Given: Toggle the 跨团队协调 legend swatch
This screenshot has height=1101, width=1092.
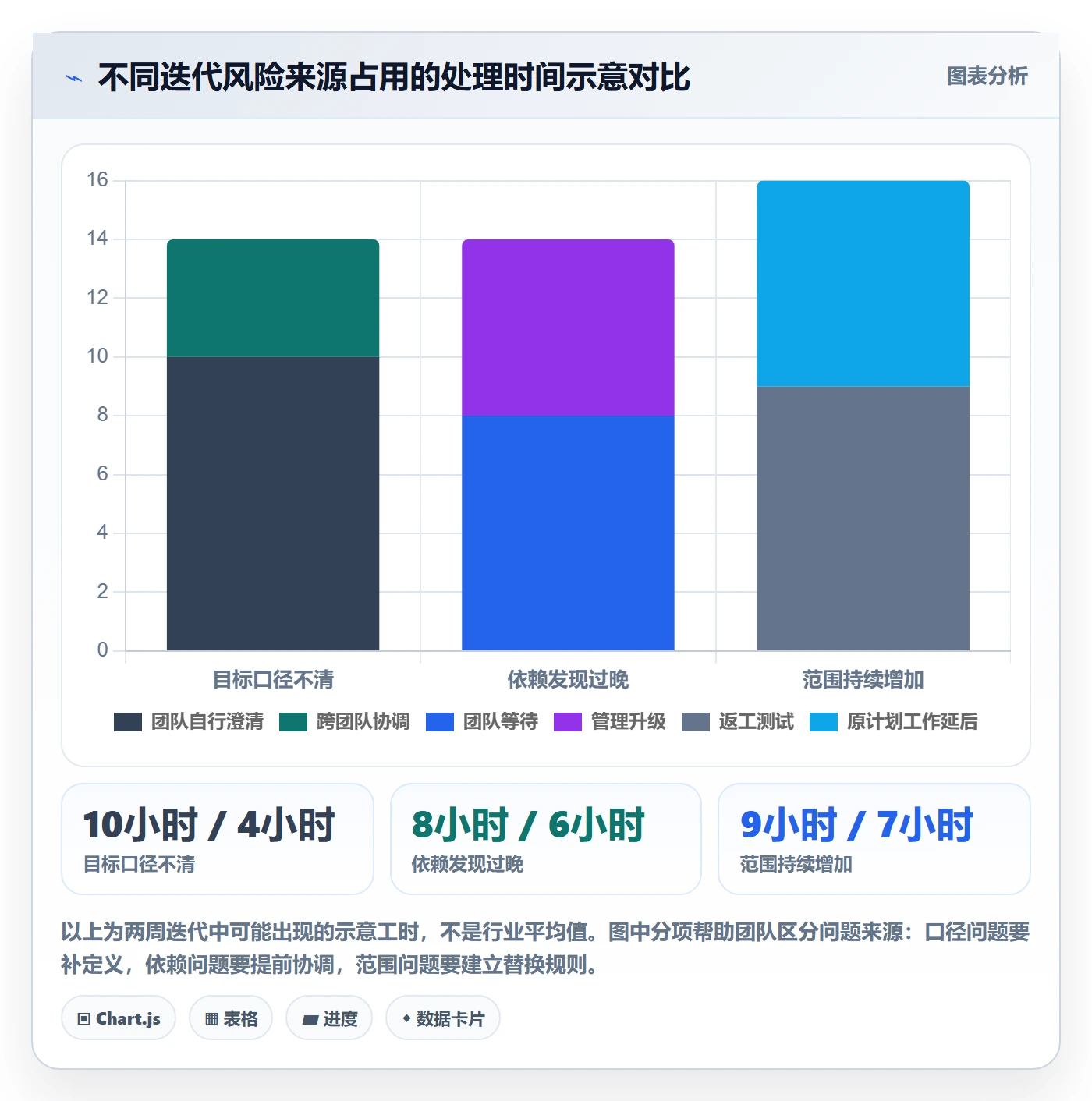Looking at the screenshot, I should point(293,722).
